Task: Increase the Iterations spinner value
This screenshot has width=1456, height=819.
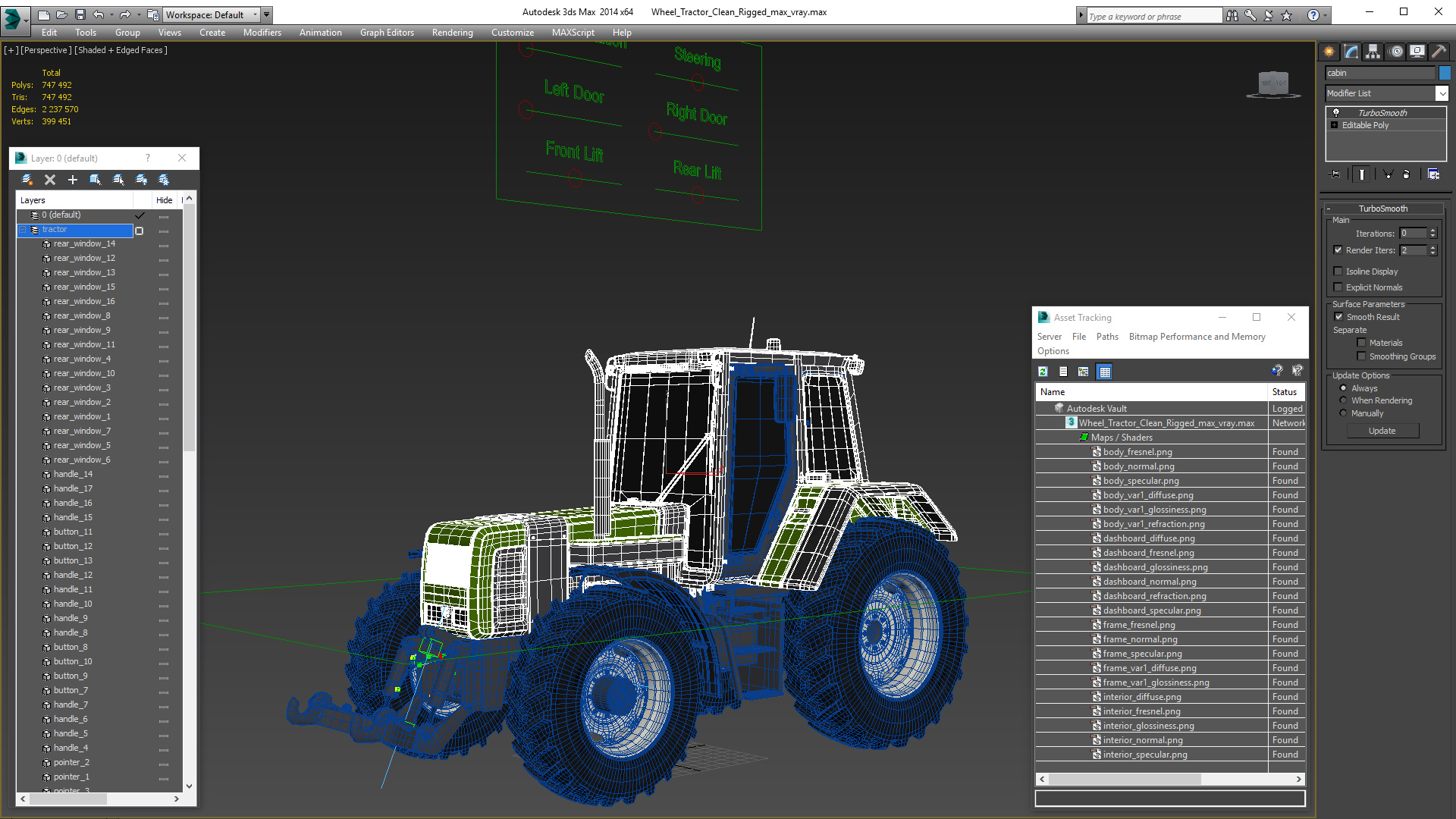Action: pyautogui.click(x=1433, y=231)
